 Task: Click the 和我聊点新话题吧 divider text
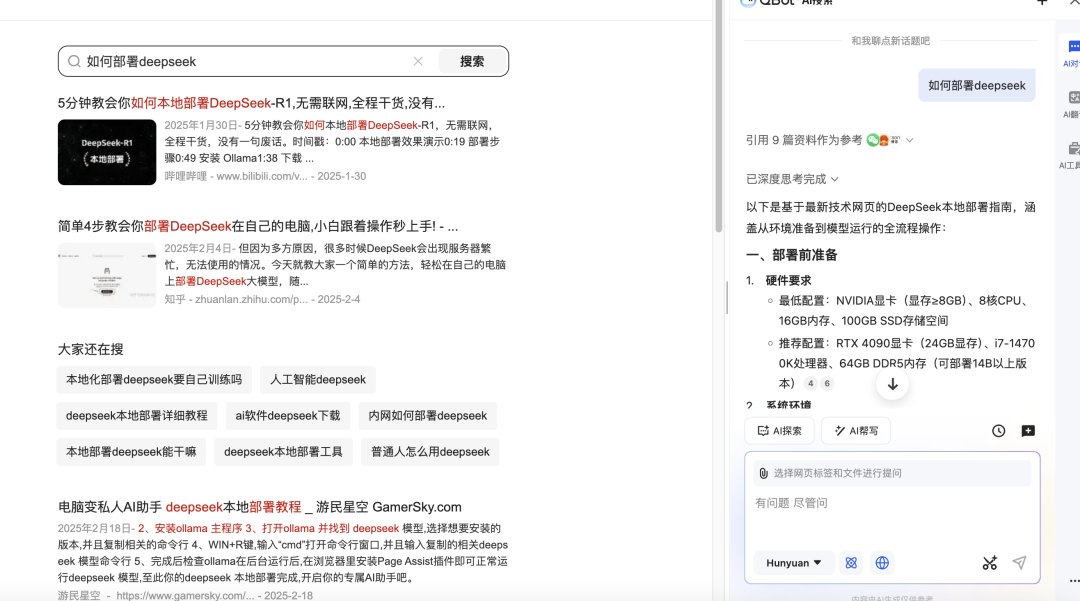tap(891, 41)
